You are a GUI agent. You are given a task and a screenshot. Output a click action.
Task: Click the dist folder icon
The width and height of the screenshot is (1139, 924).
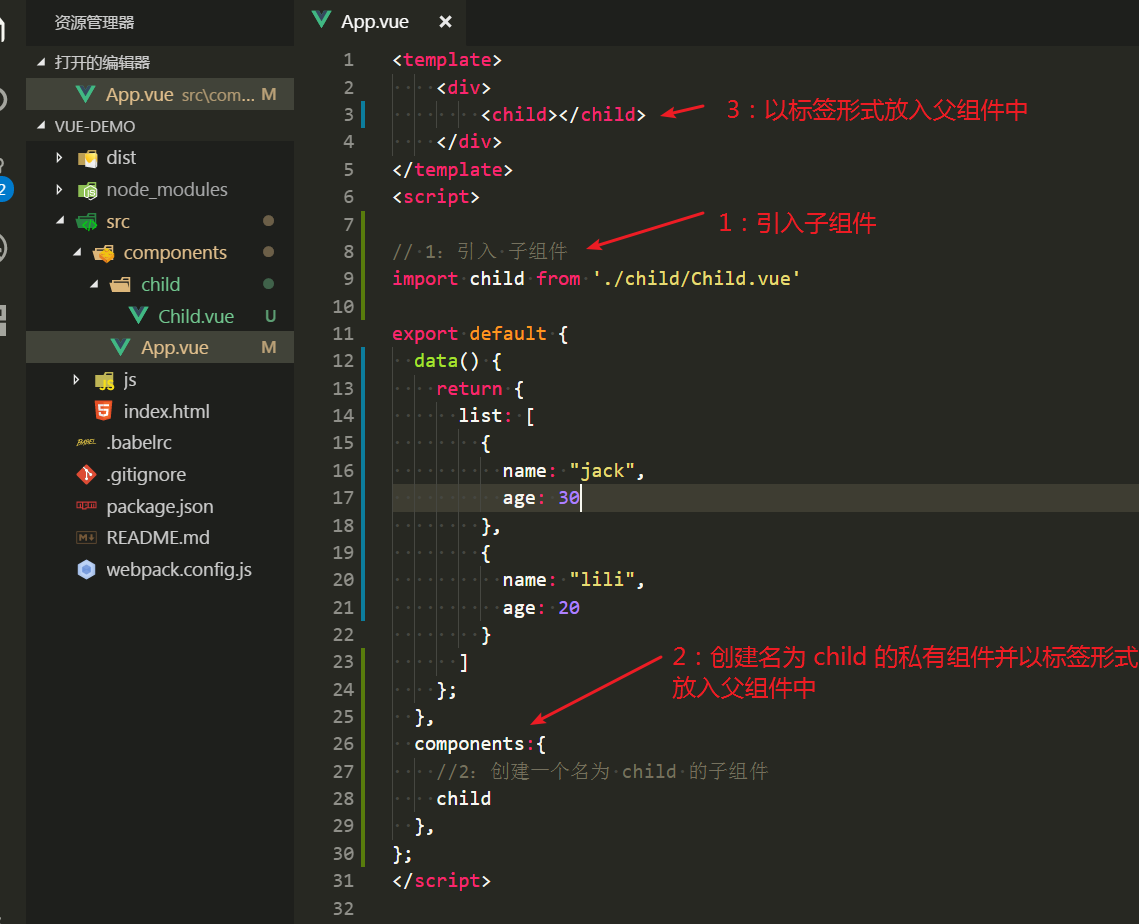(88, 158)
